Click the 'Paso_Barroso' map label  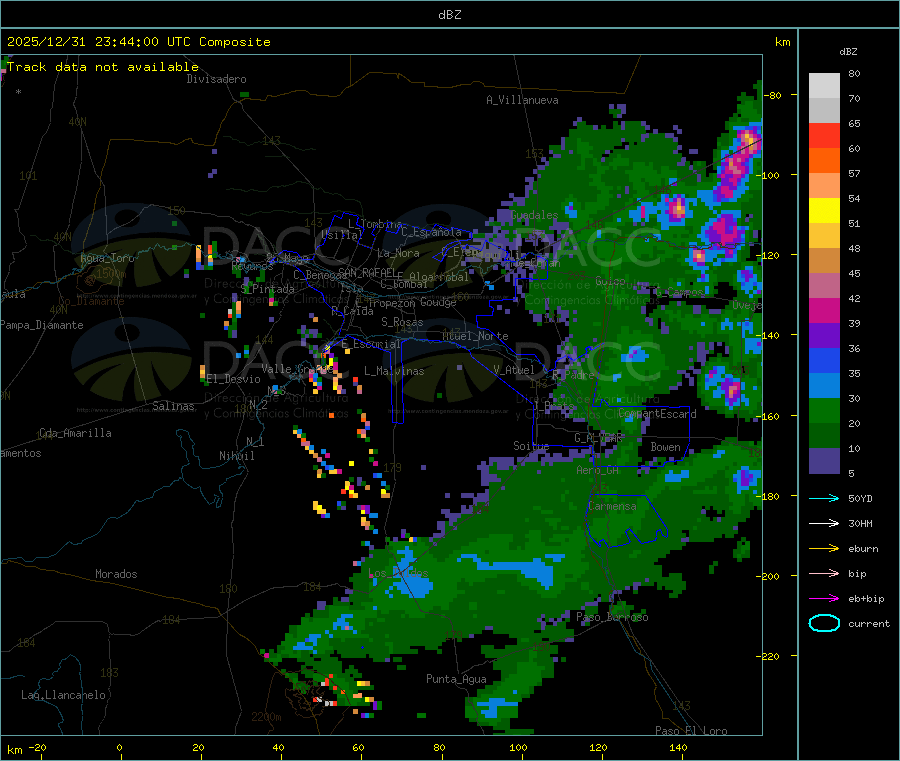pyautogui.click(x=612, y=617)
